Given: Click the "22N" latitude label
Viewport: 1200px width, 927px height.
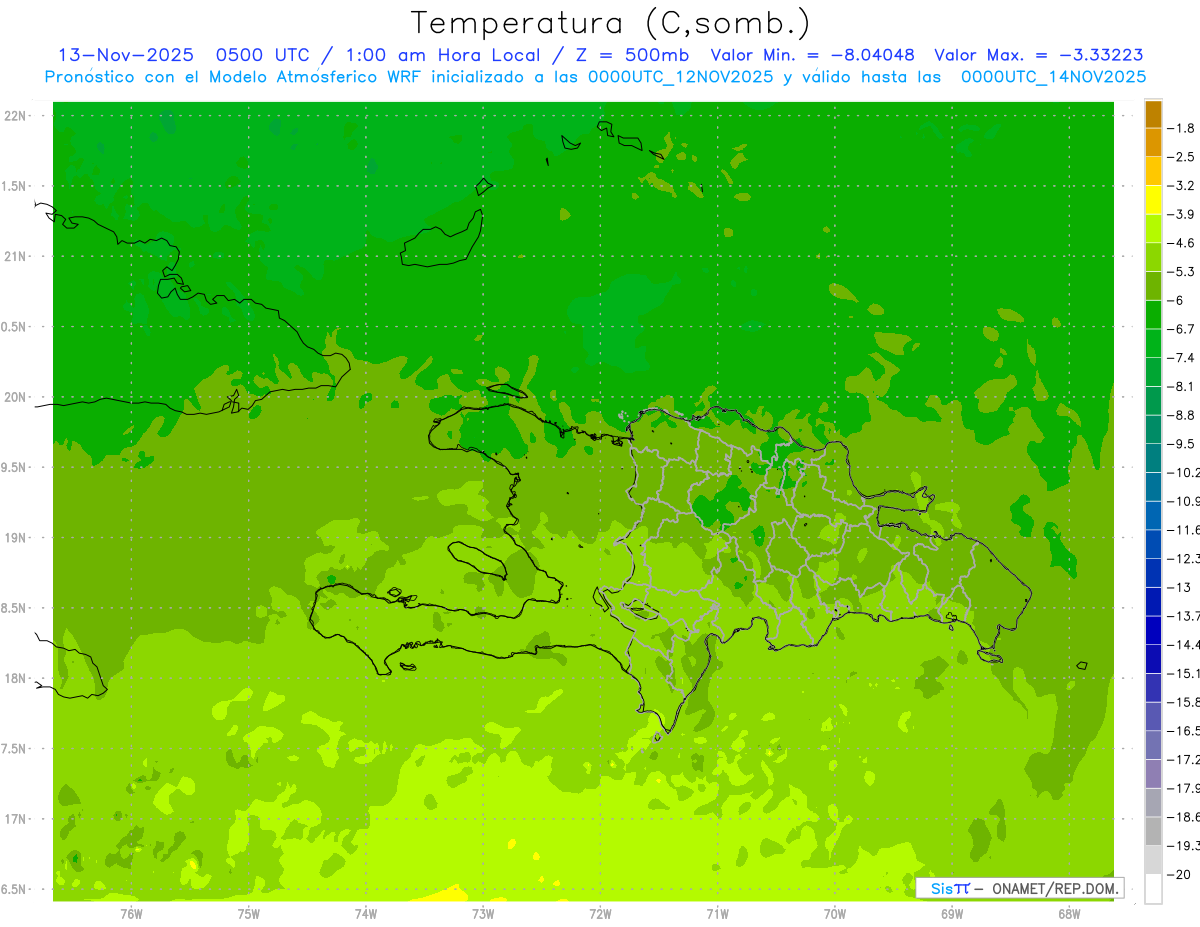Looking at the screenshot, I should click(15, 116).
